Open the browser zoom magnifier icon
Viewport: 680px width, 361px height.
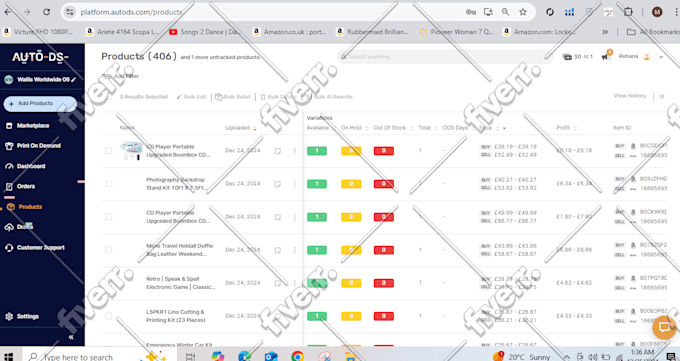coord(506,12)
